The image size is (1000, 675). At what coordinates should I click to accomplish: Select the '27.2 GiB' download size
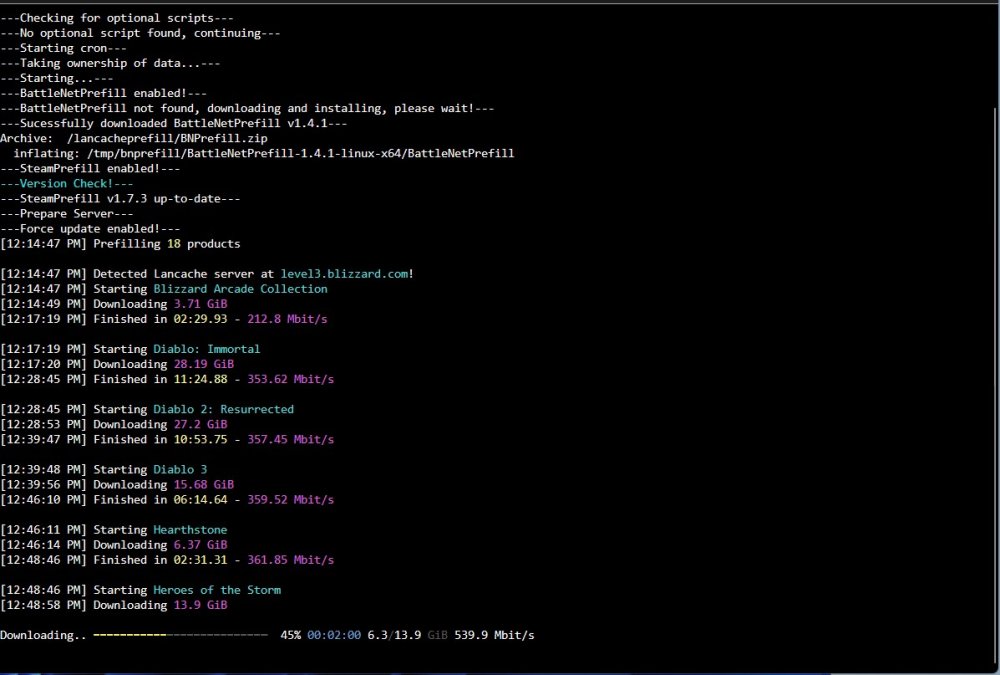click(200, 424)
